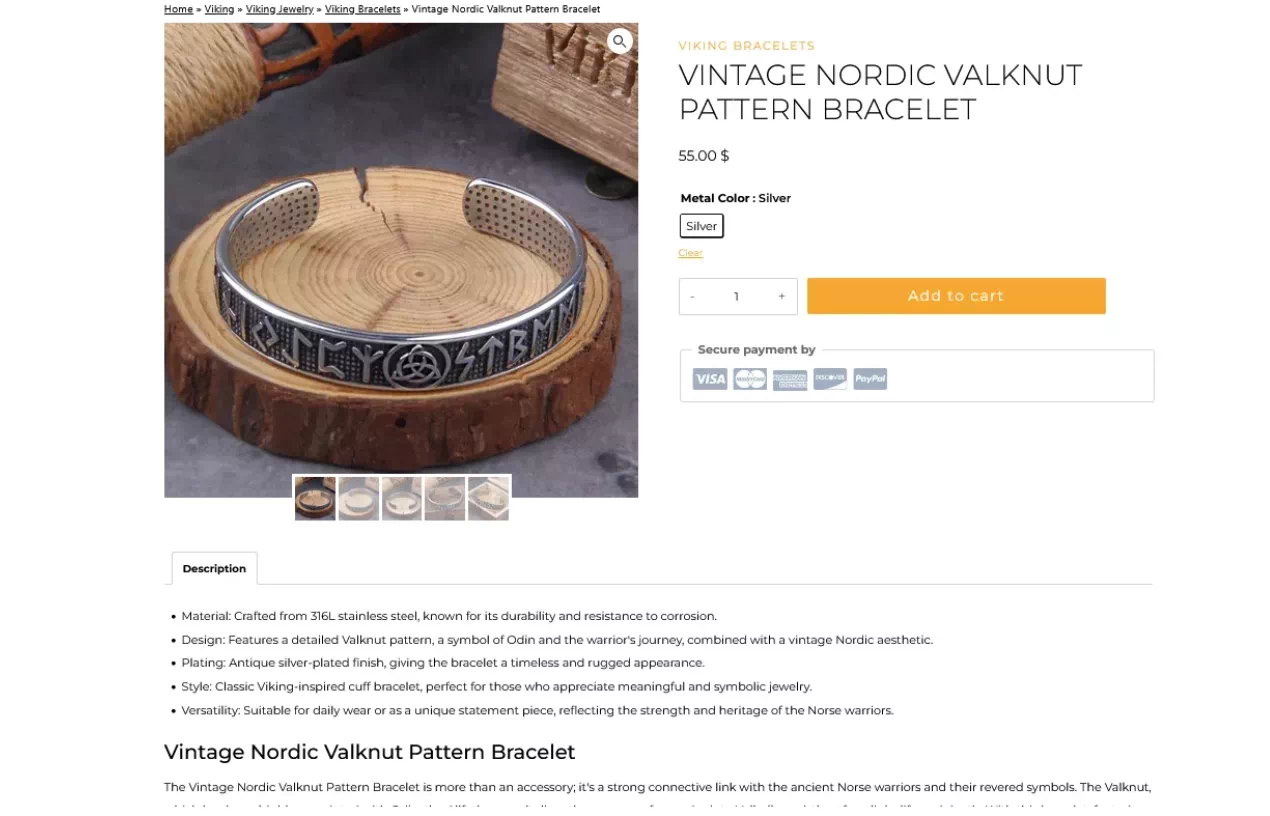Click the Visa payment icon
Image resolution: width=1270 pixels, height=816 pixels.
pyautogui.click(x=710, y=378)
